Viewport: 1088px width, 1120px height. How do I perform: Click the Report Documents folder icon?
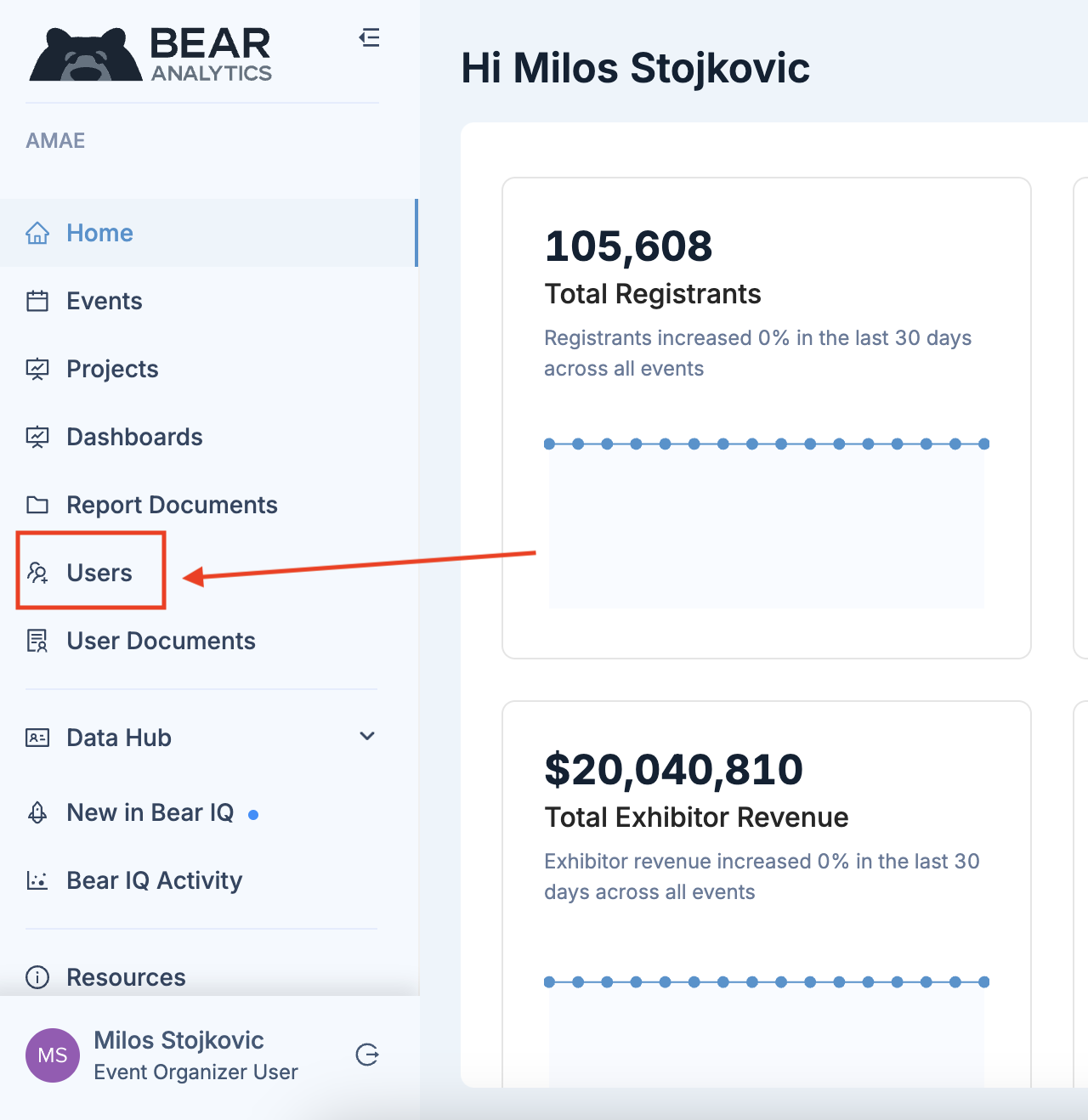(37, 505)
